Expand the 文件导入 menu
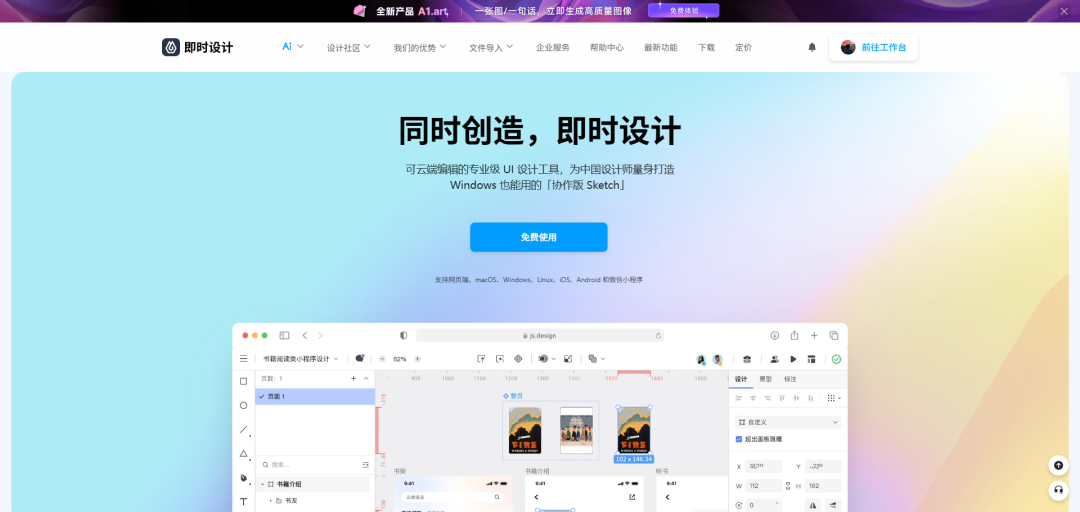The width and height of the screenshot is (1080, 512). point(491,48)
